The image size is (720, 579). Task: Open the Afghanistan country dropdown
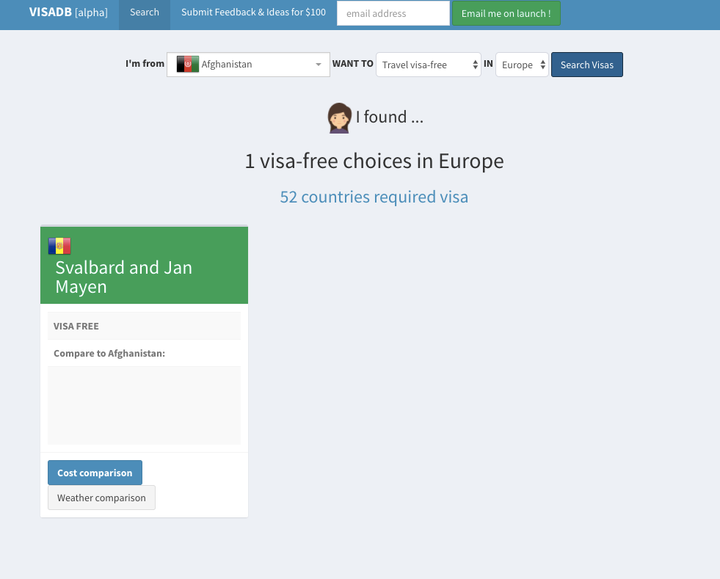[248, 64]
